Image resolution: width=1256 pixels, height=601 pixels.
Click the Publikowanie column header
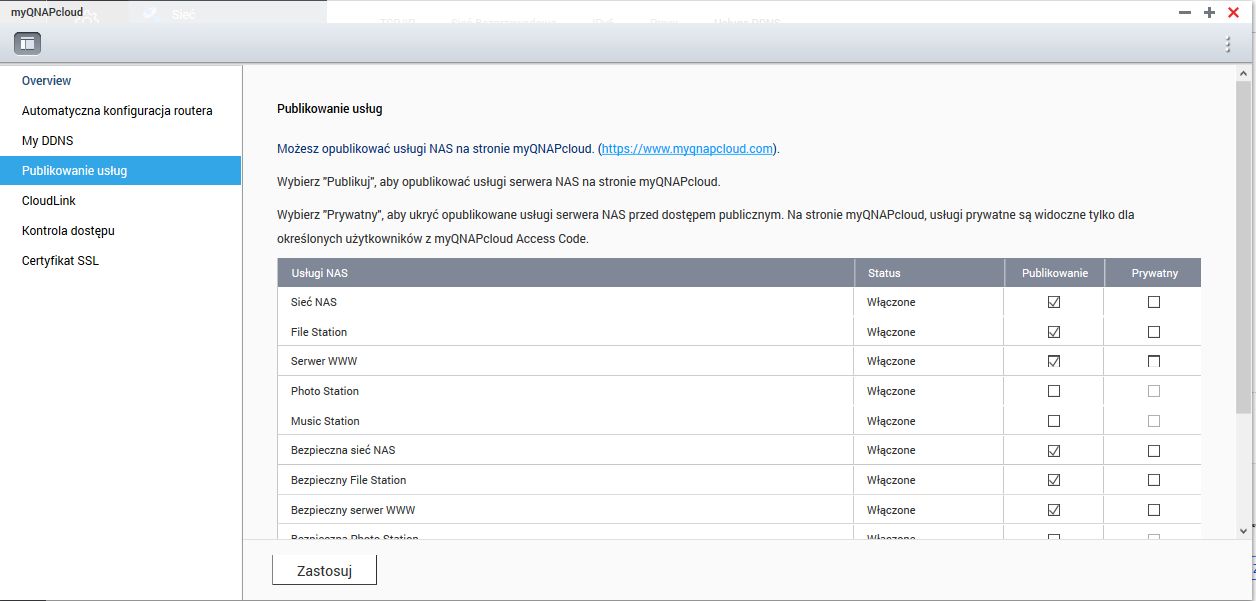click(x=1054, y=273)
